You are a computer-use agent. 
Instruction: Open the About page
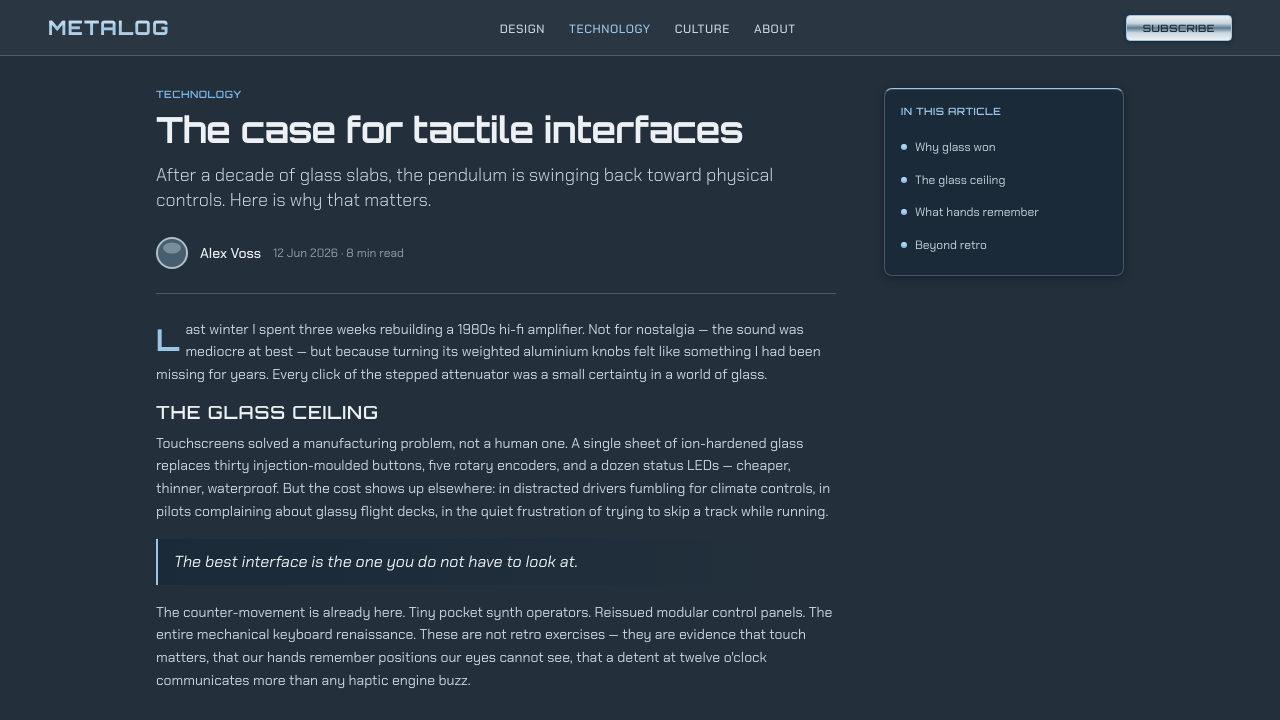pyautogui.click(x=775, y=29)
